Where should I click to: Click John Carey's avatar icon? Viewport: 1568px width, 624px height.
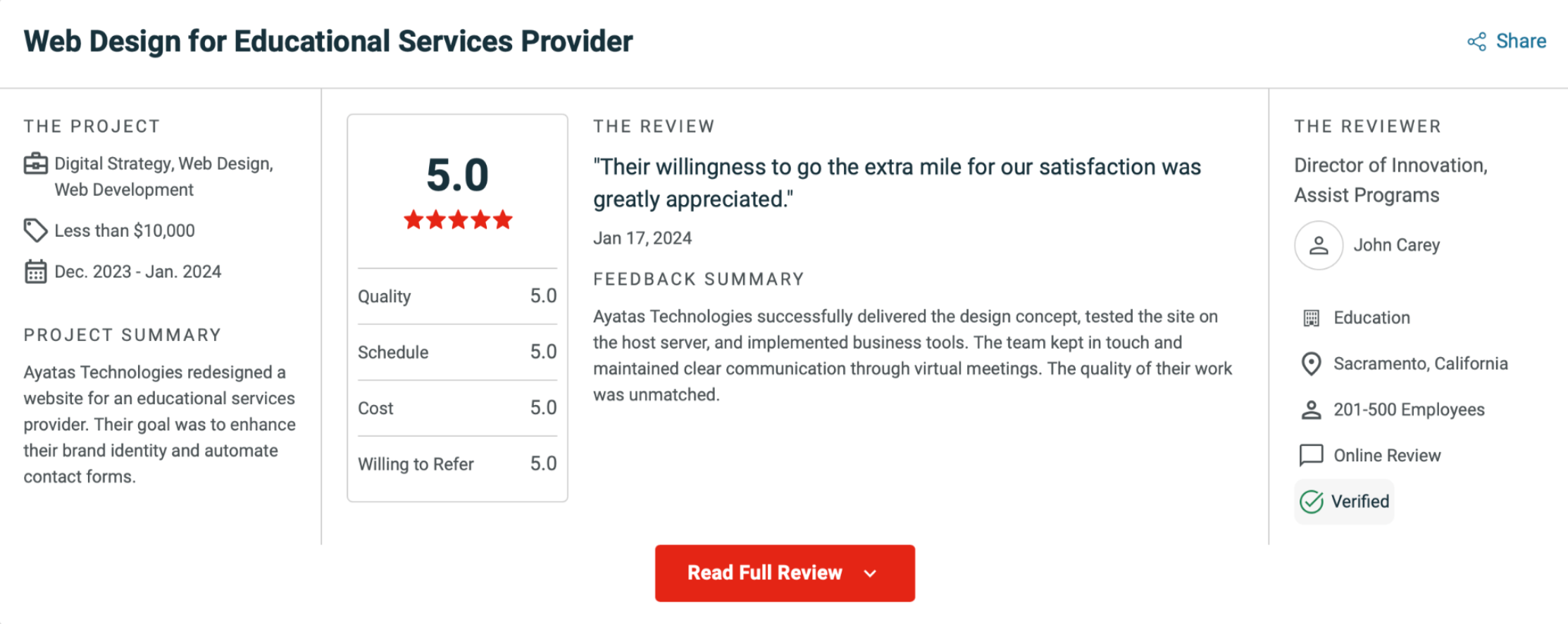[x=1318, y=245]
